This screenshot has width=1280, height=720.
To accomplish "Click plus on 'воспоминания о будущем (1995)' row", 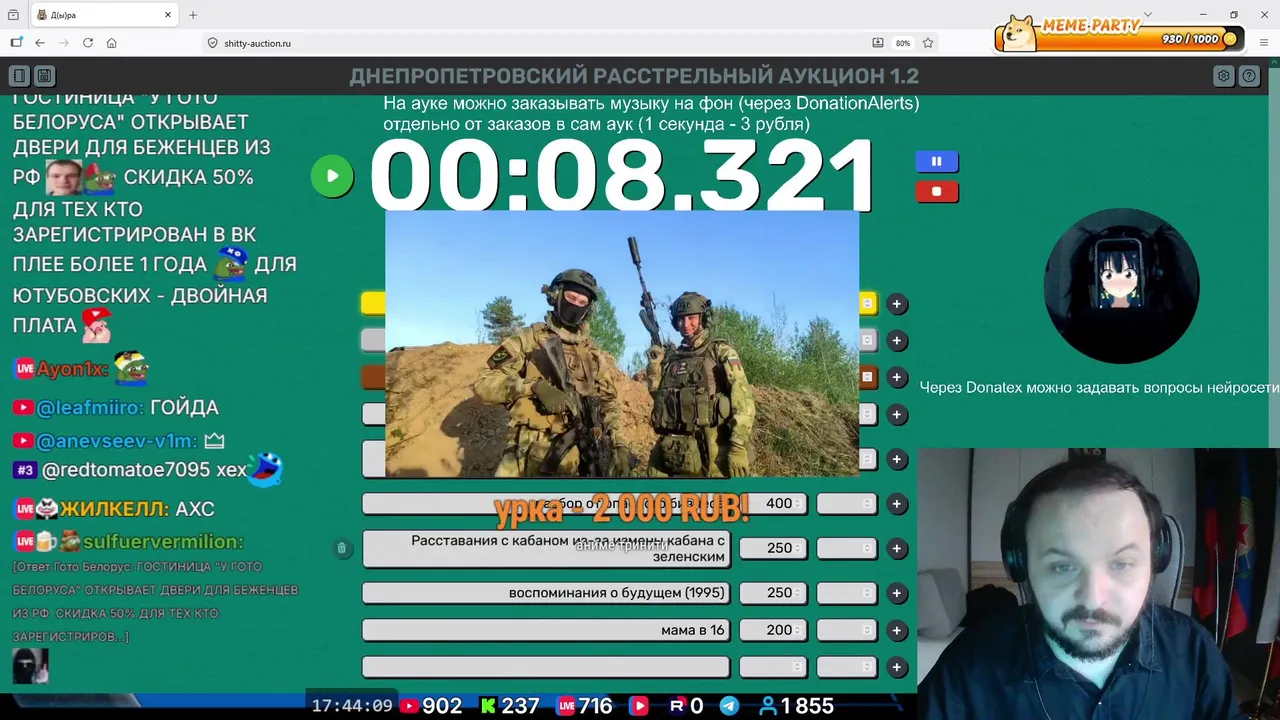I will (897, 593).
